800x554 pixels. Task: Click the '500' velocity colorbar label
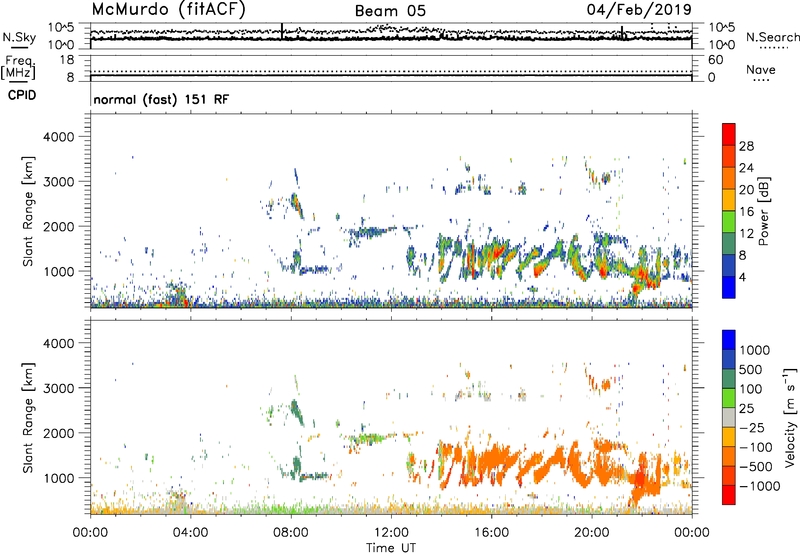pos(751,370)
